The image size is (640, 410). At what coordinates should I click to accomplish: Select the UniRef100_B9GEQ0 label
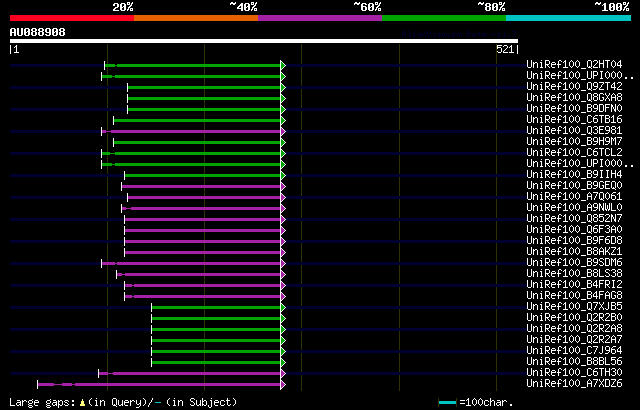pos(574,186)
